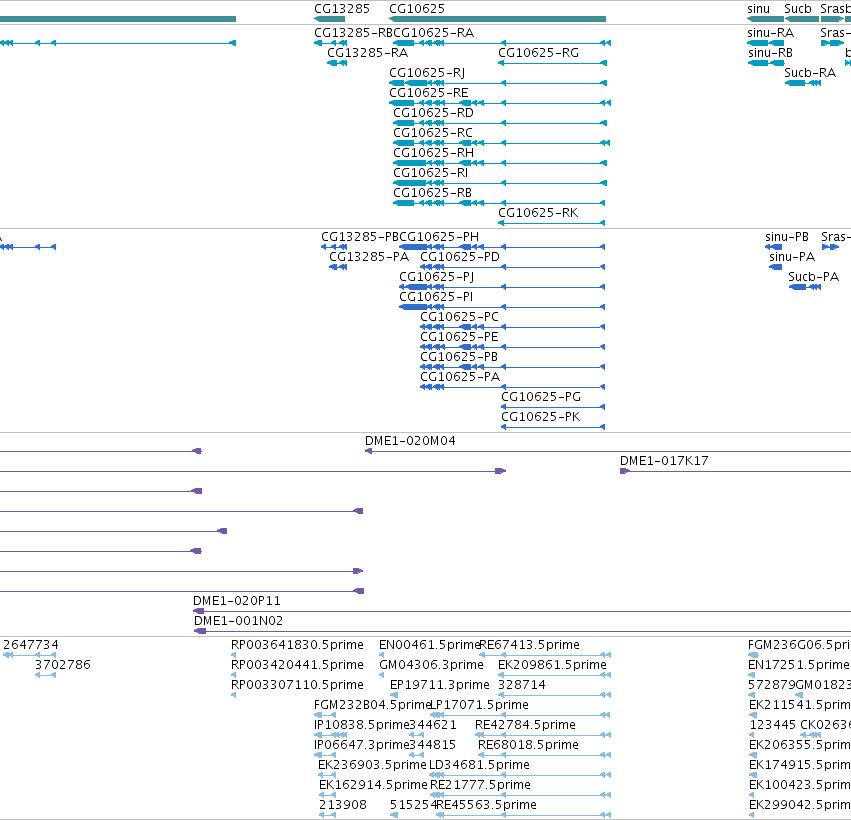This screenshot has height=820, width=851.
Task: Choose transcript CG10625-RH
Action: [x=433, y=153]
